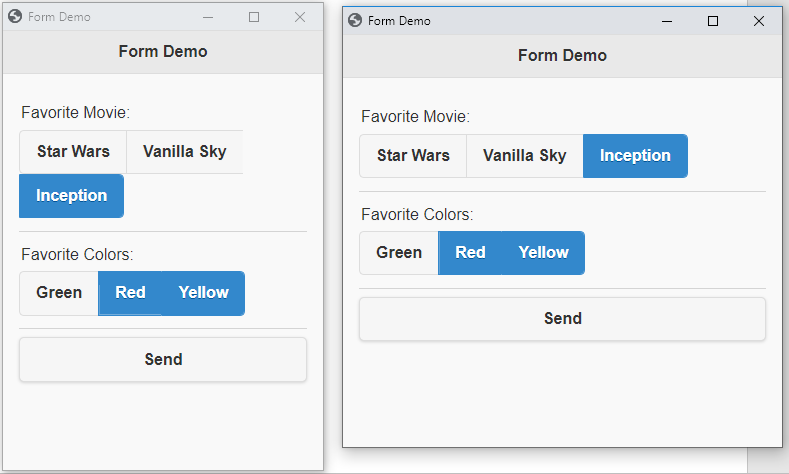Minimize the right Form Demo window
The width and height of the screenshot is (789, 474).
click(x=667, y=21)
